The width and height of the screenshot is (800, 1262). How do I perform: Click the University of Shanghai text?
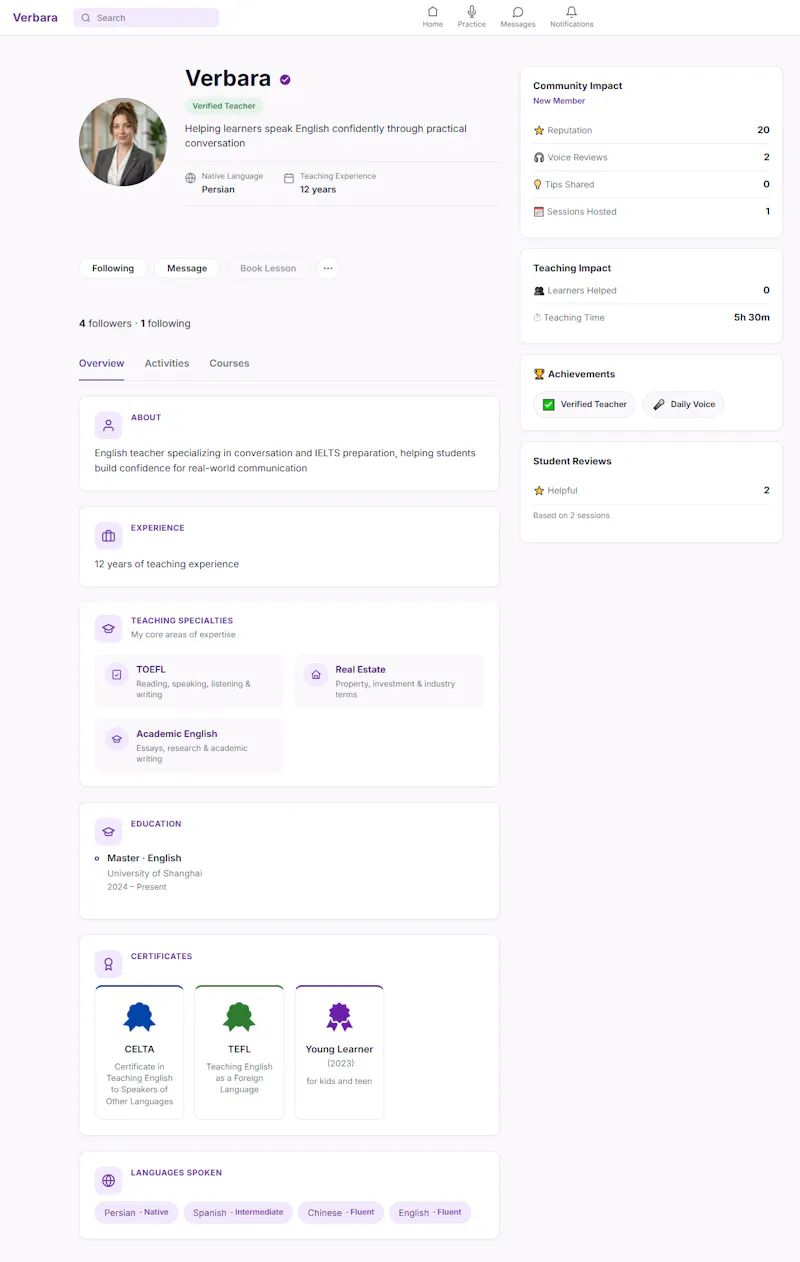tap(155, 873)
